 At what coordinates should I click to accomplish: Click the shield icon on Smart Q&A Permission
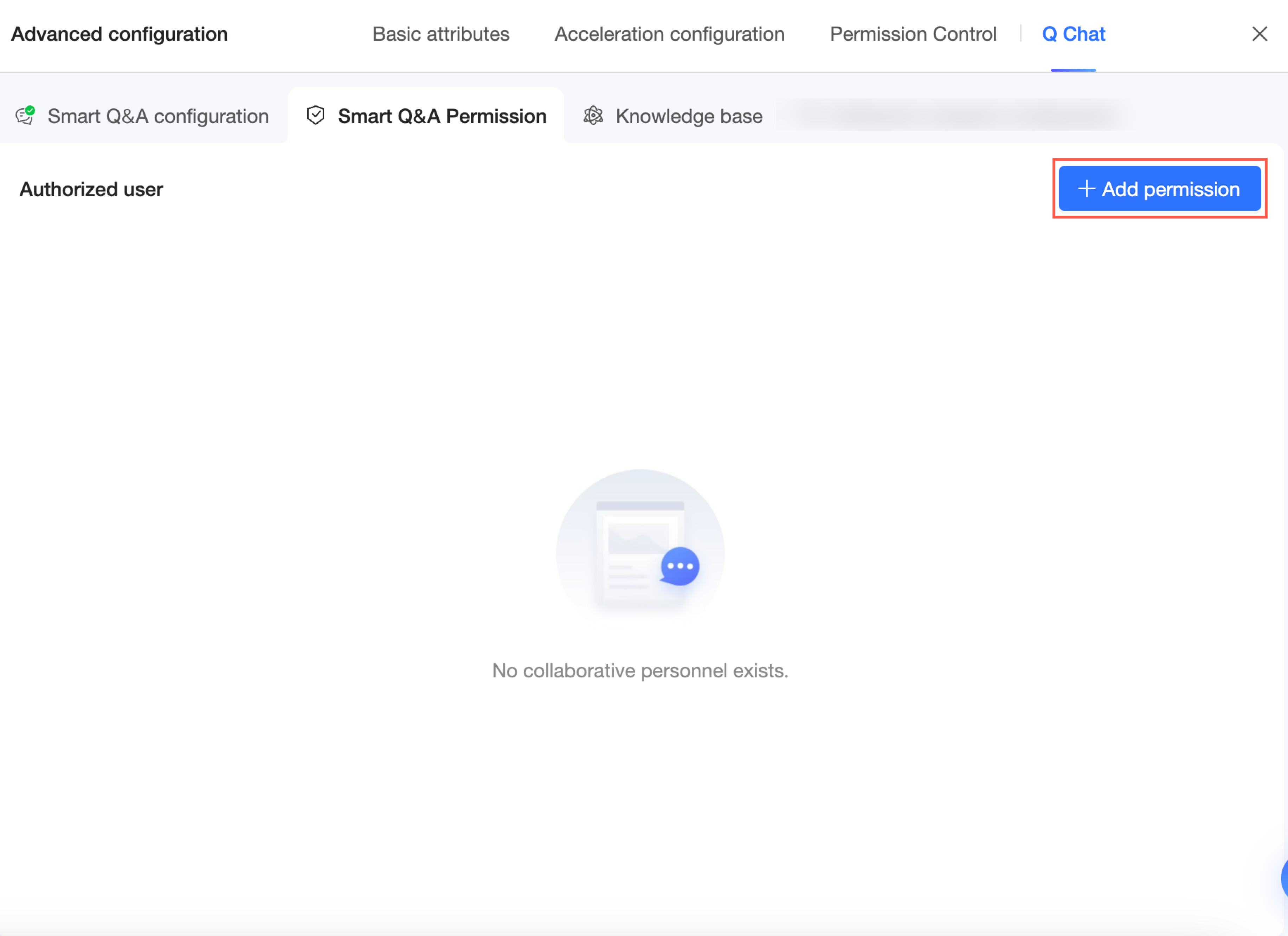[x=315, y=115]
